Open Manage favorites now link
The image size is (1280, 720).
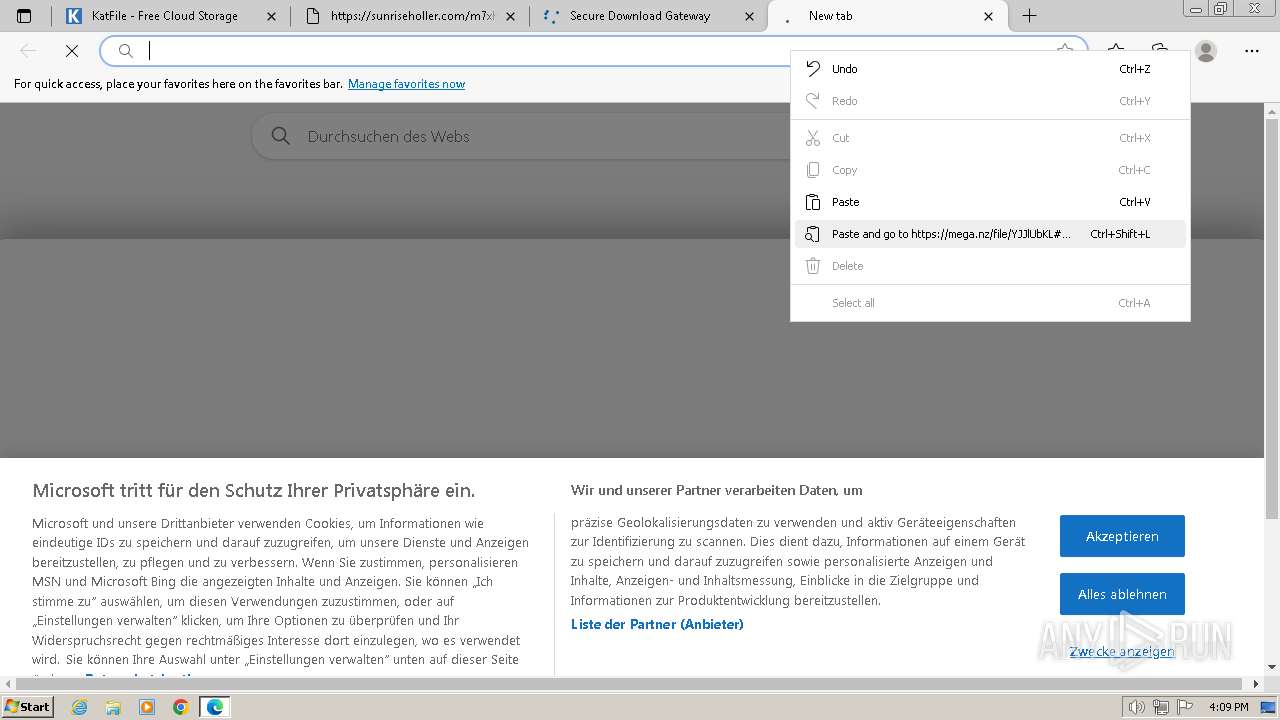tap(406, 84)
